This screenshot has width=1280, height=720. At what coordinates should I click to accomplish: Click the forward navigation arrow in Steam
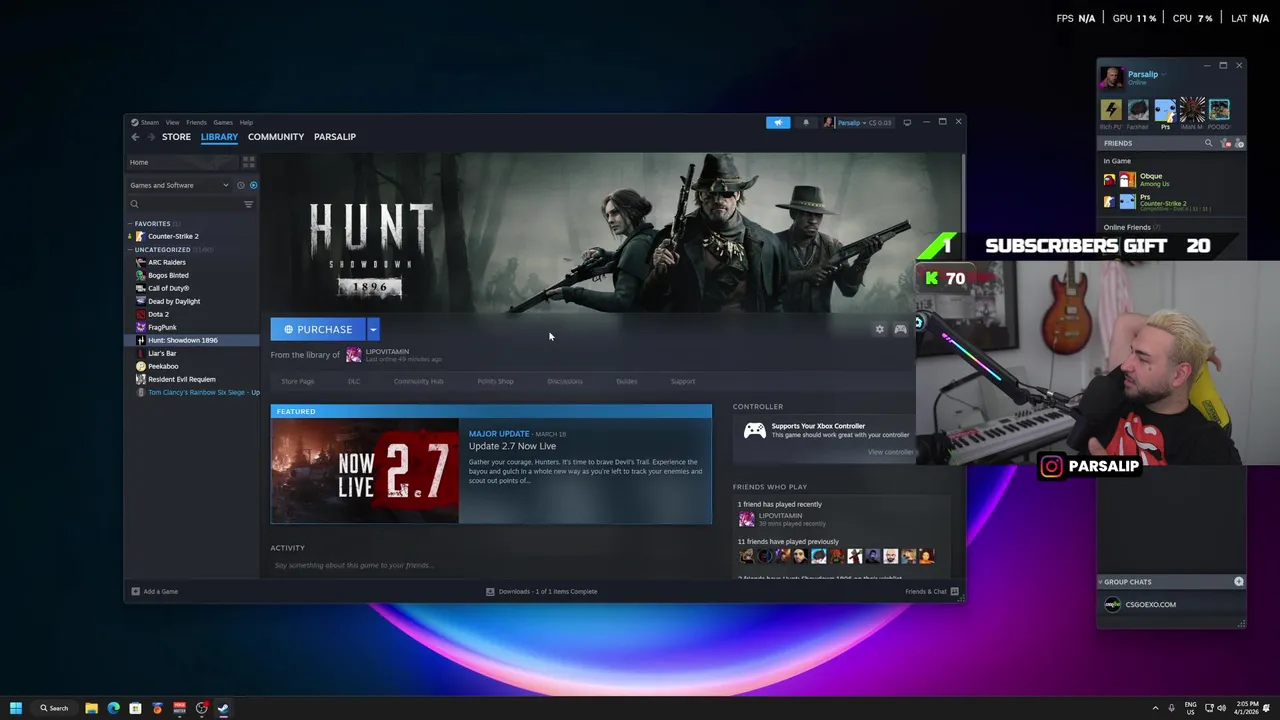pyautogui.click(x=151, y=137)
